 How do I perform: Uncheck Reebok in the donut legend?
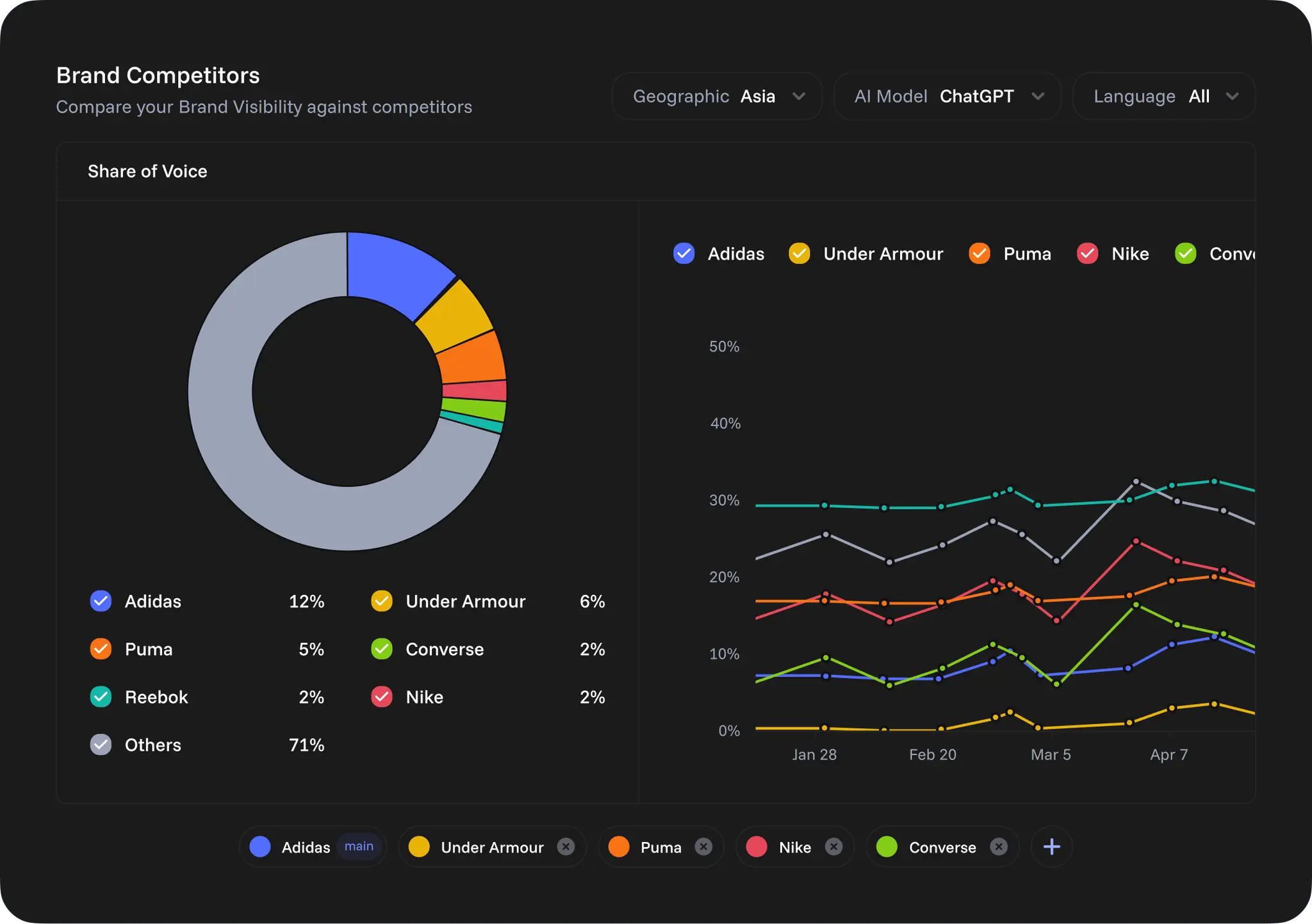coord(101,697)
